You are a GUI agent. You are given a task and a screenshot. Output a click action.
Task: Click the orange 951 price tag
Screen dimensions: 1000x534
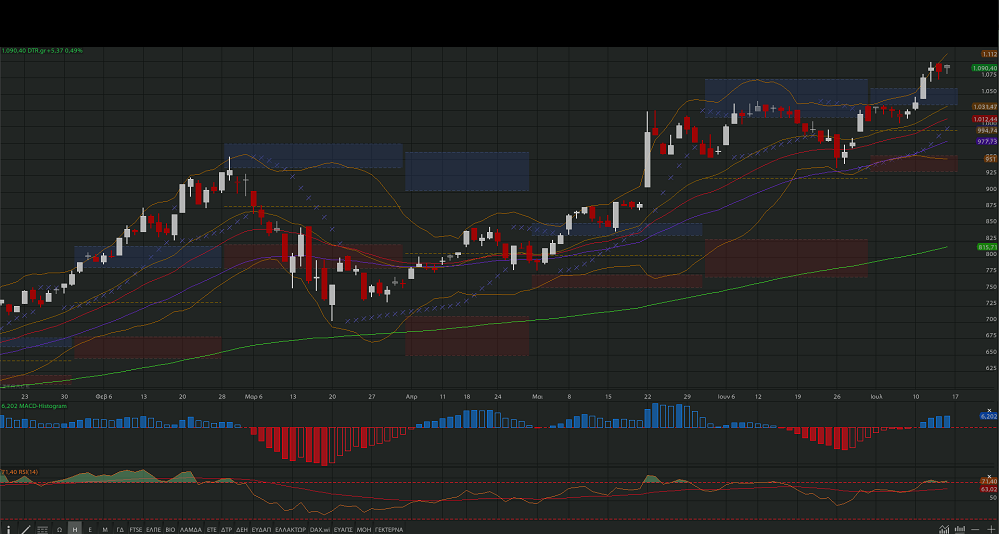click(x=990, y=159)
